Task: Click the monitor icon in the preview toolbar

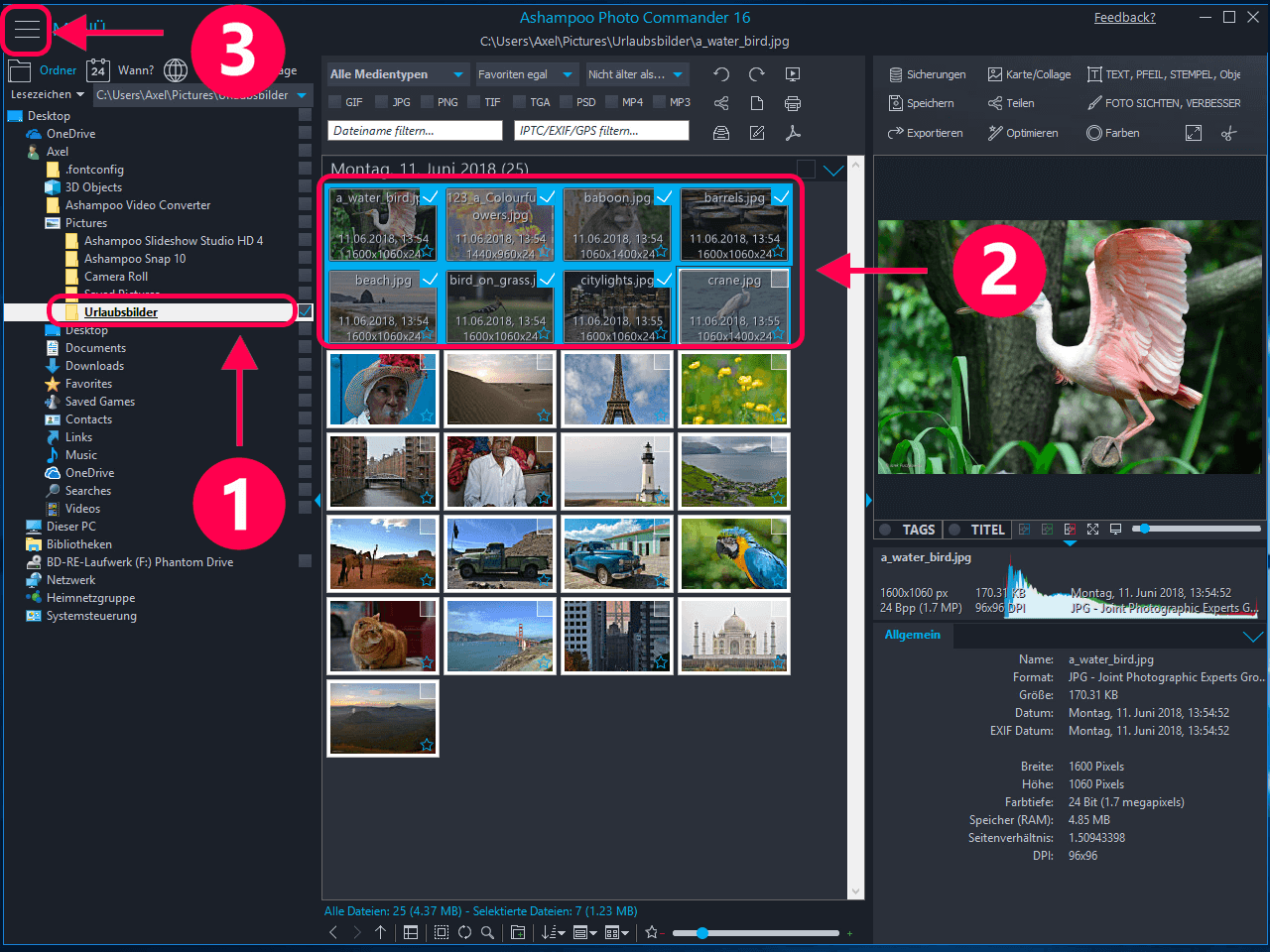Action: click(x=1115, y=530)
